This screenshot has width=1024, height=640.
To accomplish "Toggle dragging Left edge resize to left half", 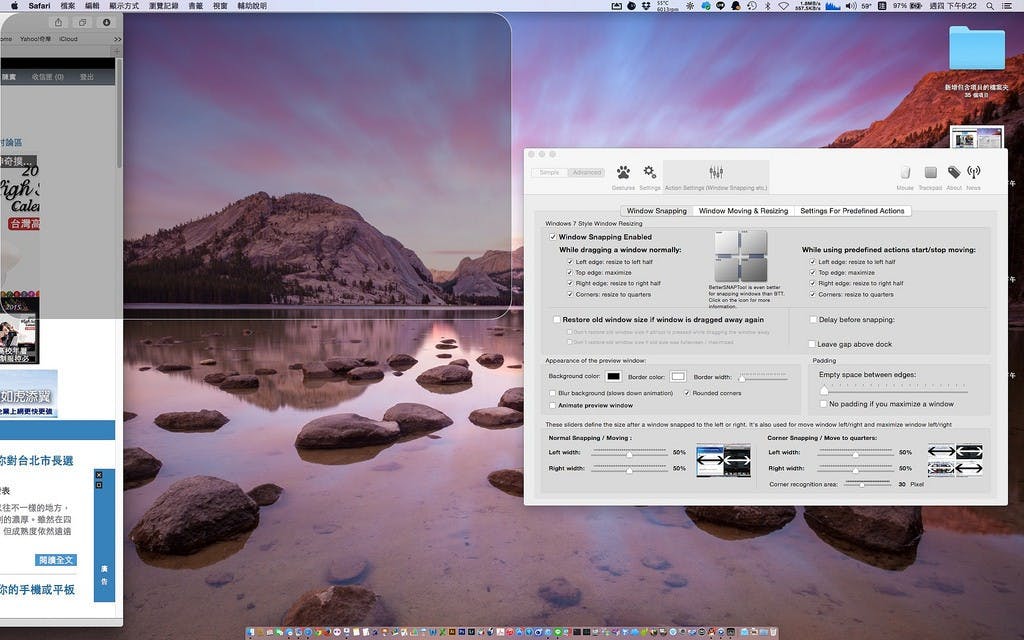I will point(570,262).
